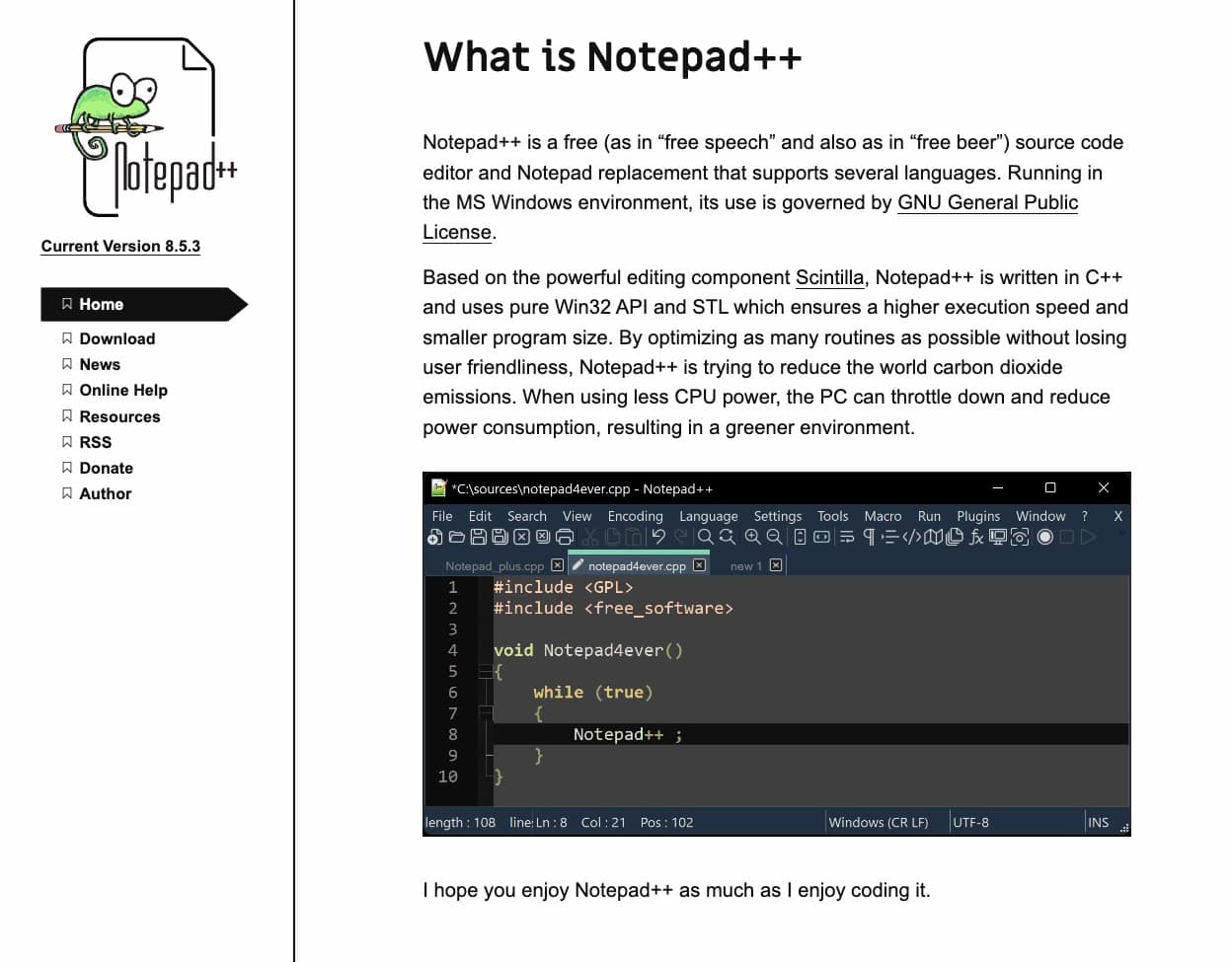Open the GNU General Public License link
This screenshot has height=962, width=1232.
(x=987, y=202)
